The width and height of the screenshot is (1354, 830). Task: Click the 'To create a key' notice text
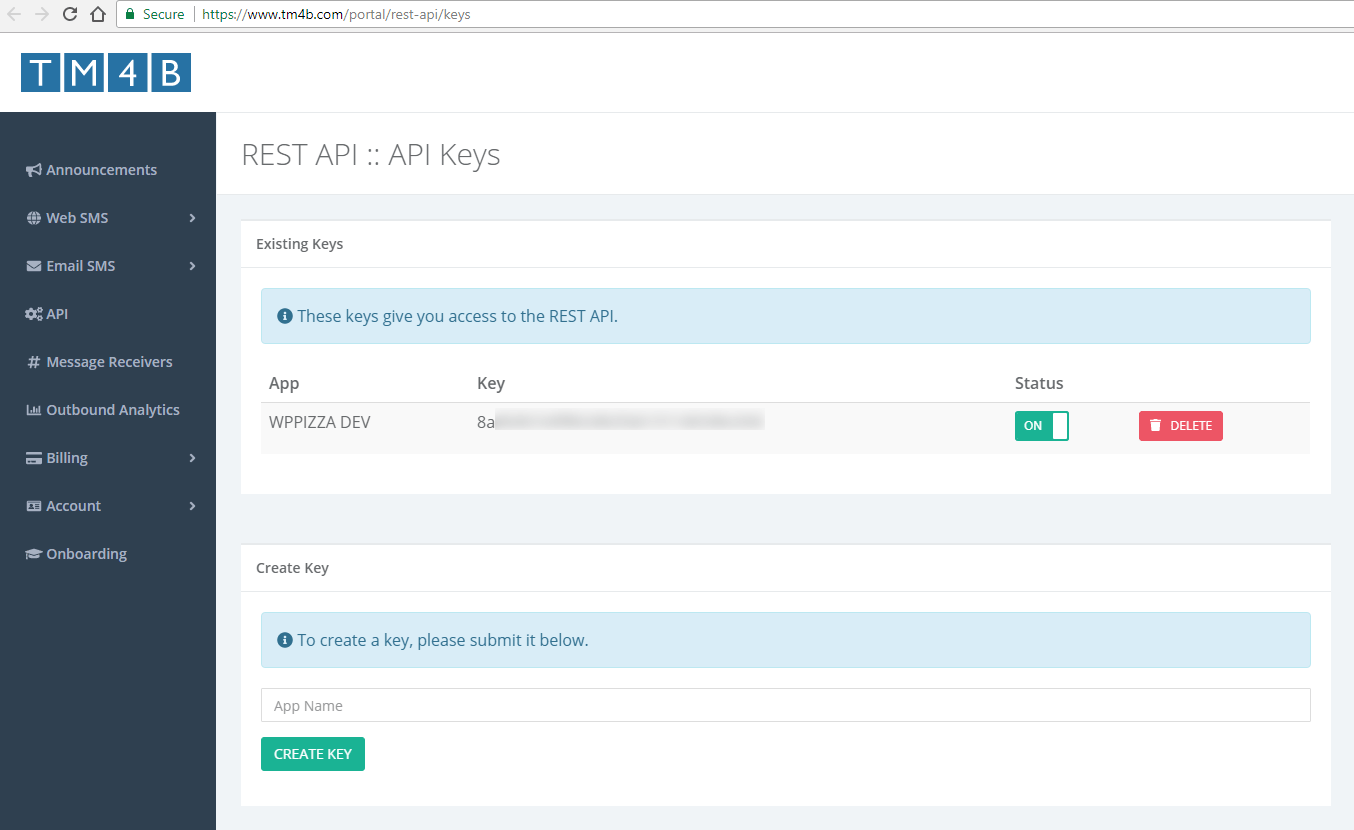point(443,640)
